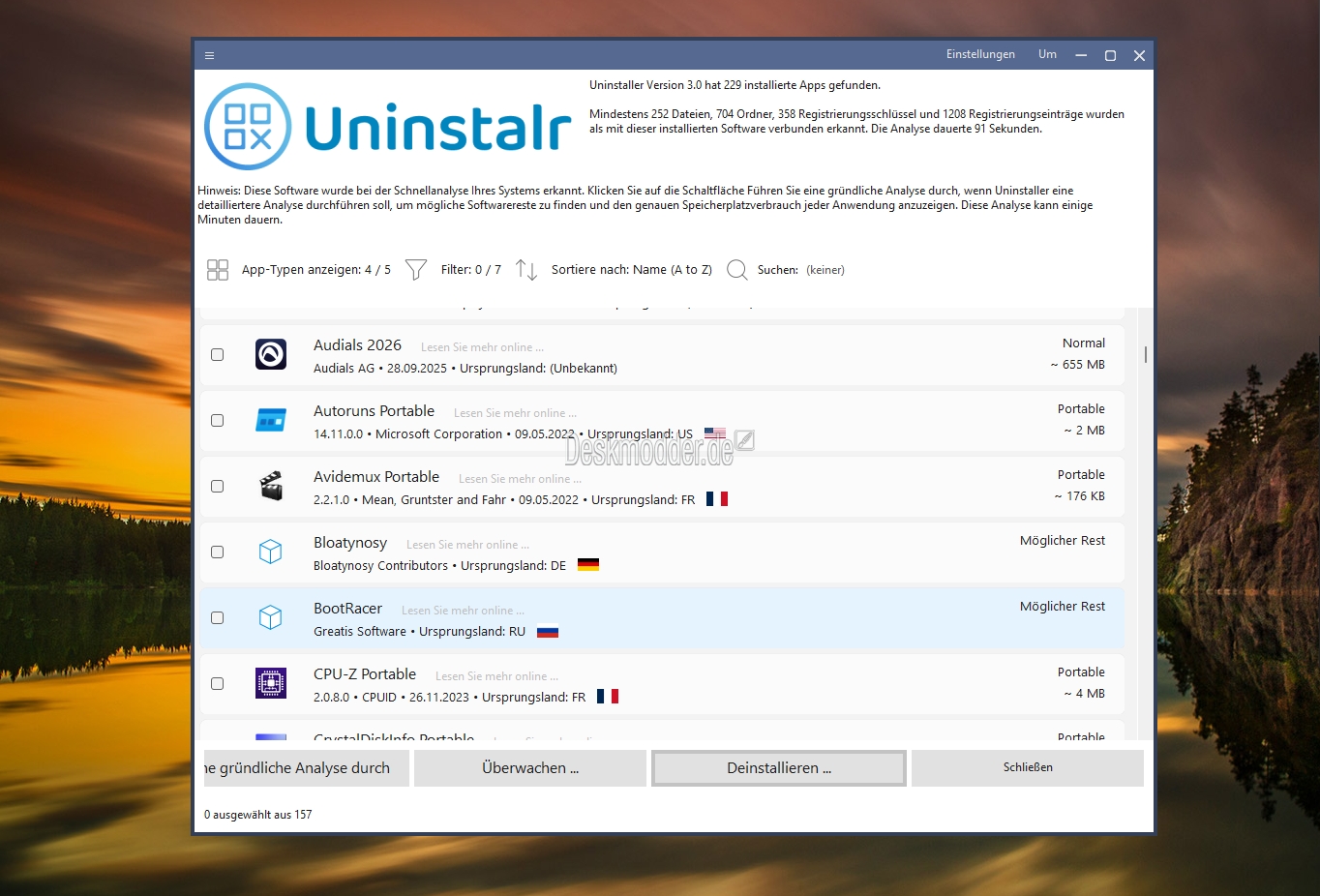Image resolution: width=1320 pixels, height=896 pixels.
Task: Click the Audials 2026 app icon
Action: (x=271, y=355)
